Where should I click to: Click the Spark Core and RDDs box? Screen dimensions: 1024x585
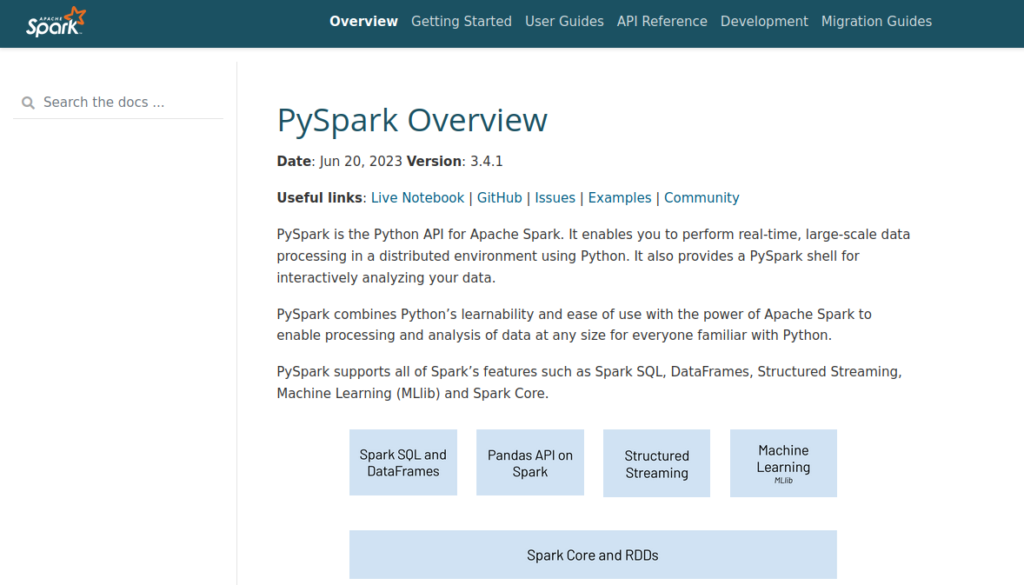click(593, 554)
